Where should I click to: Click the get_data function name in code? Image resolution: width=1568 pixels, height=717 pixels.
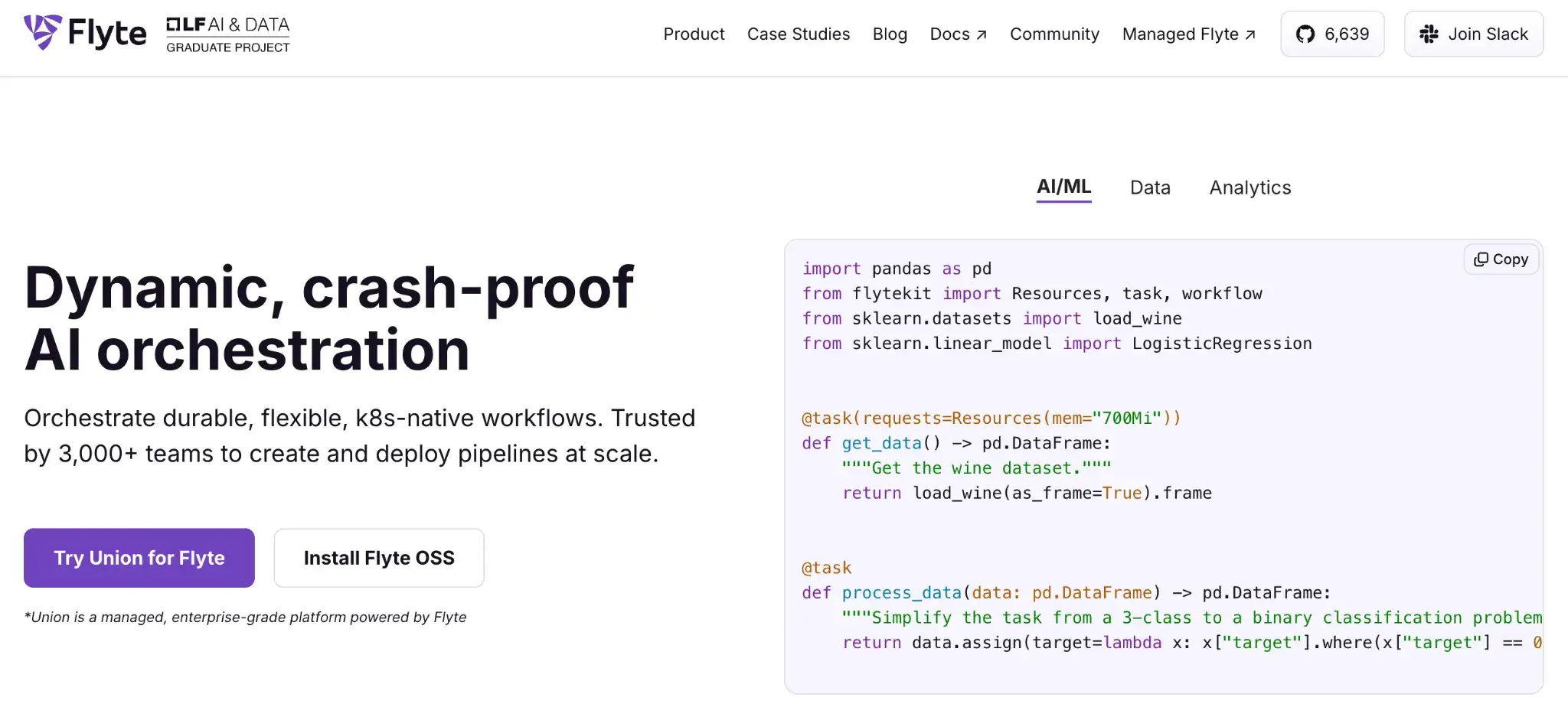point(881,443)
